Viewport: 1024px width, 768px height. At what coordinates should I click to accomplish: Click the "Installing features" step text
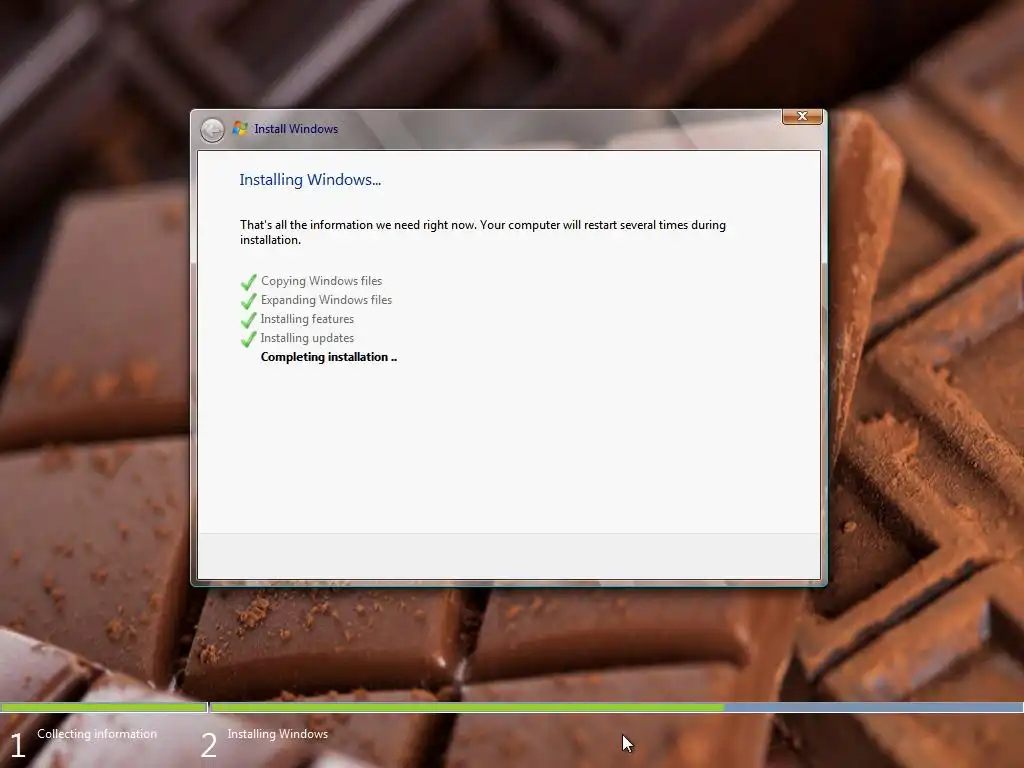tap(307, 319)
